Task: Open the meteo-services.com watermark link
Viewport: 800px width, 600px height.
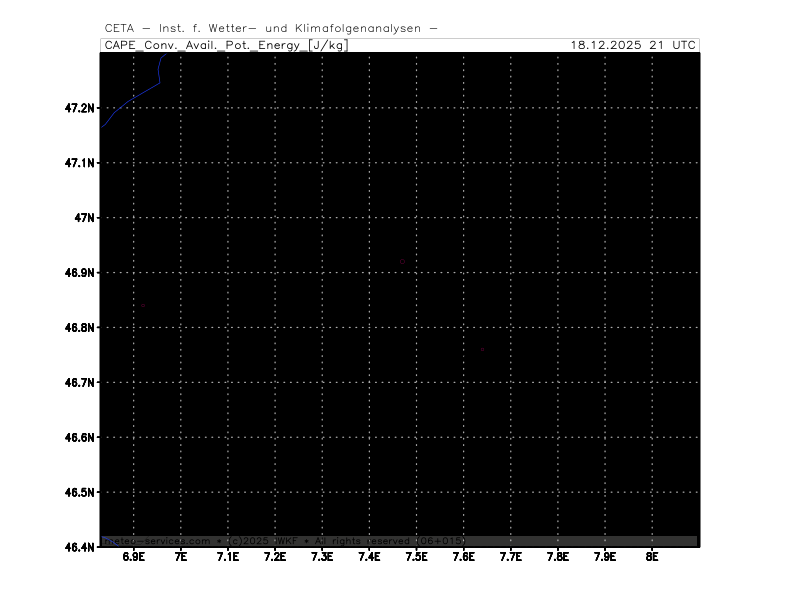Action: tap(157, 541)
